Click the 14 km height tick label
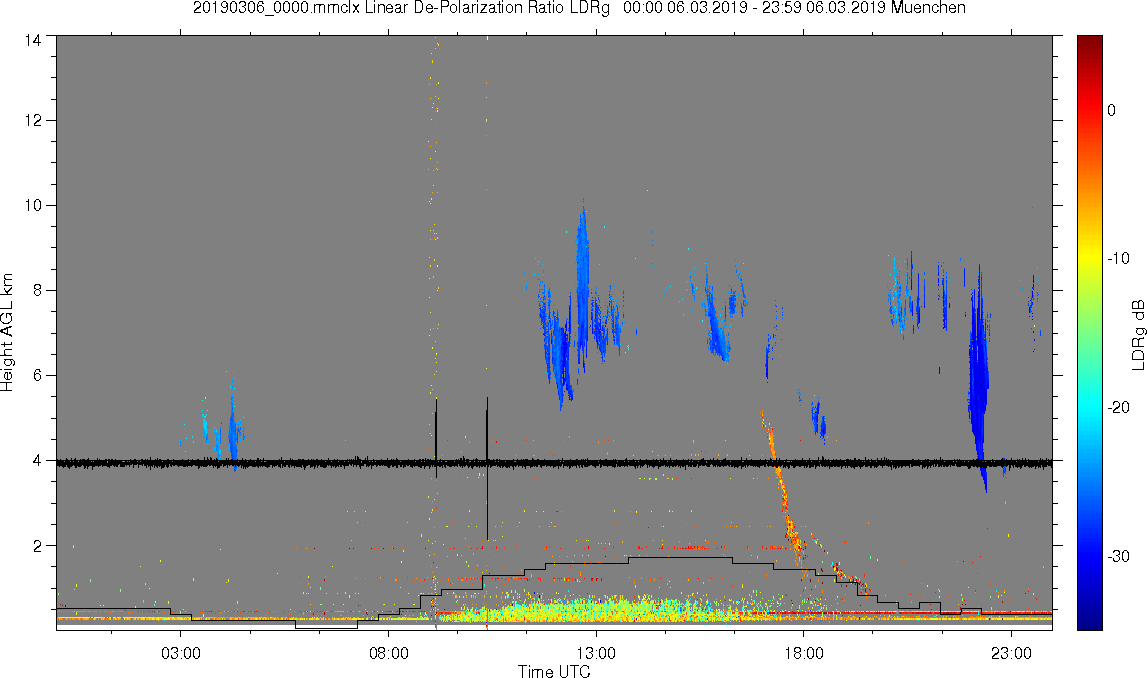The width and height of the screenshot is (1147, 678). coord(32,41)
